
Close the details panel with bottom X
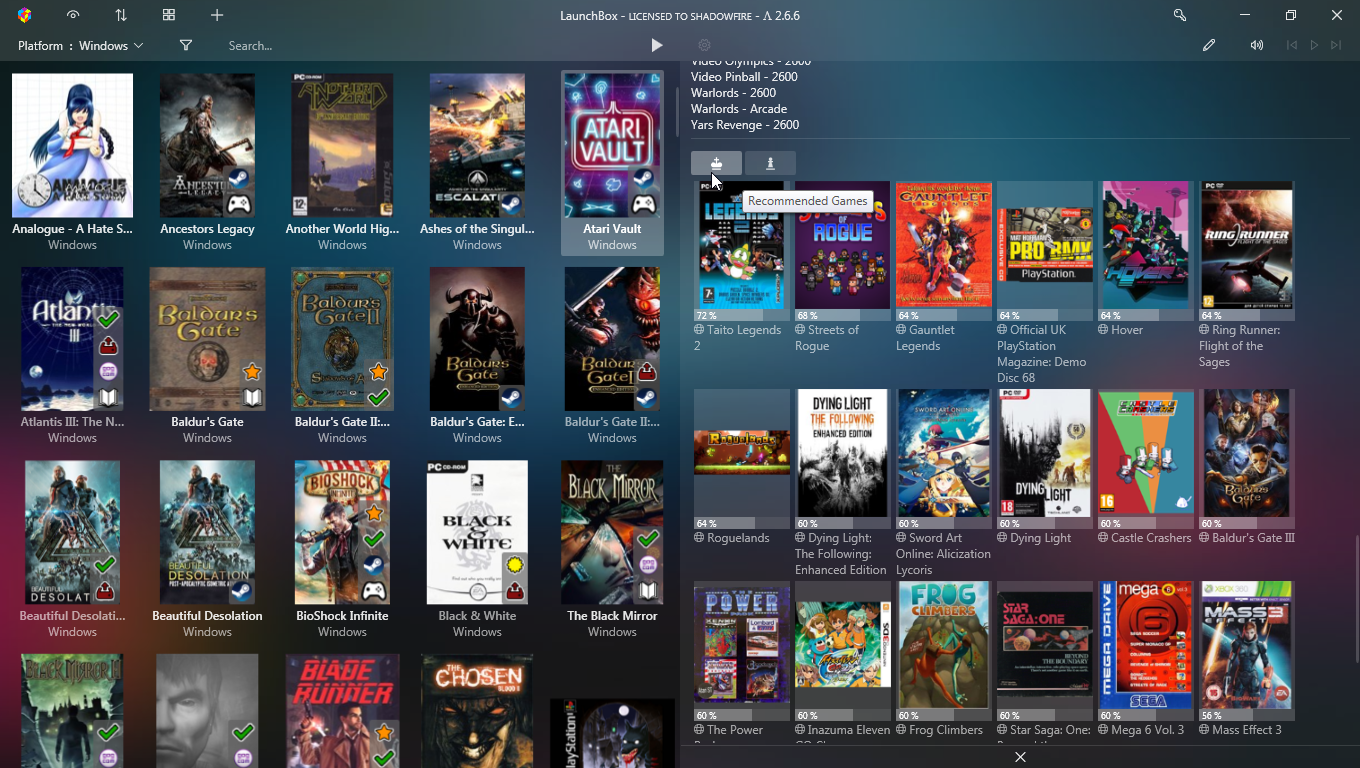pos(1020,757)
